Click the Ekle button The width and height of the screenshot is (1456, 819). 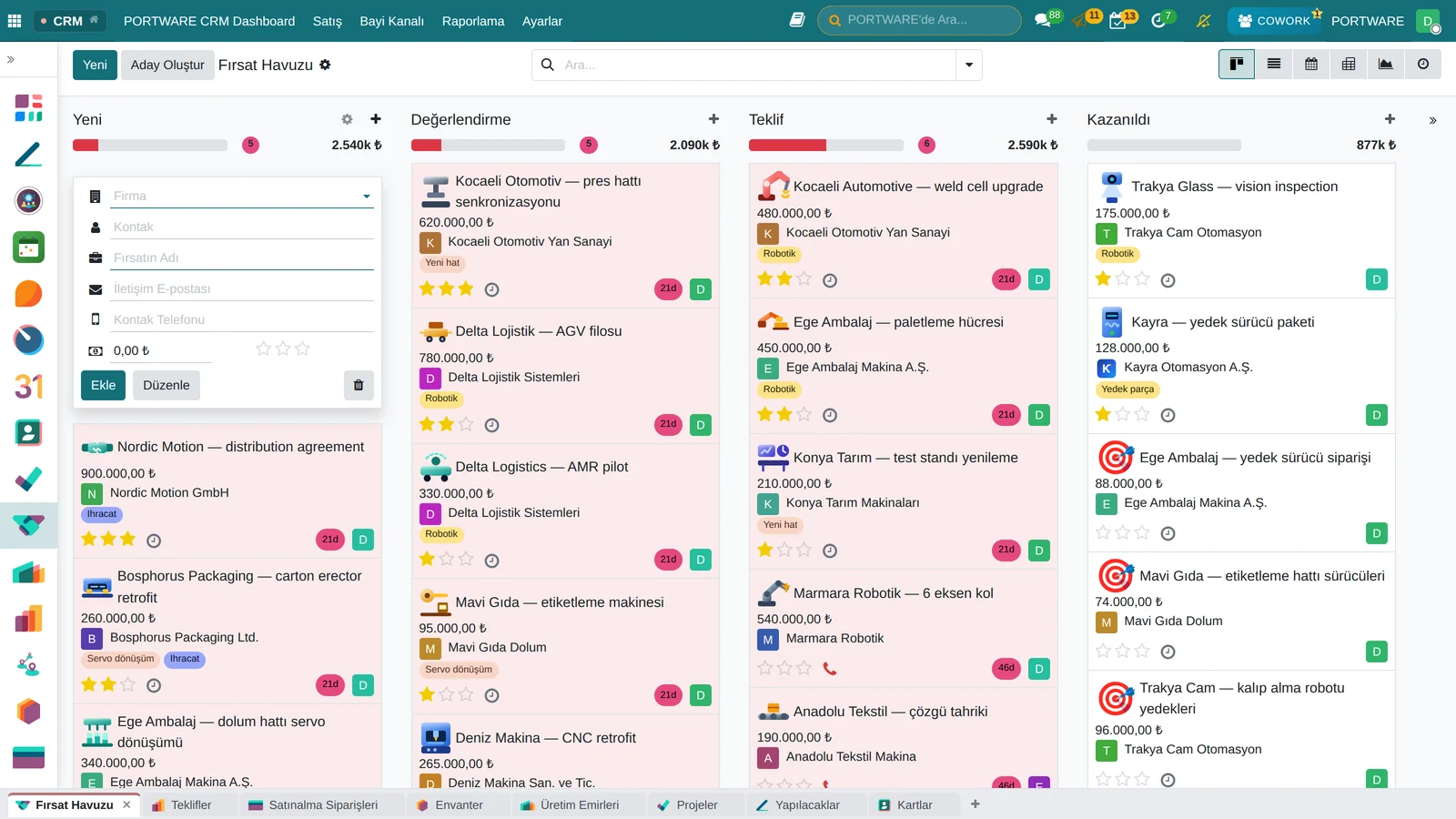click(x=104, y=385)
